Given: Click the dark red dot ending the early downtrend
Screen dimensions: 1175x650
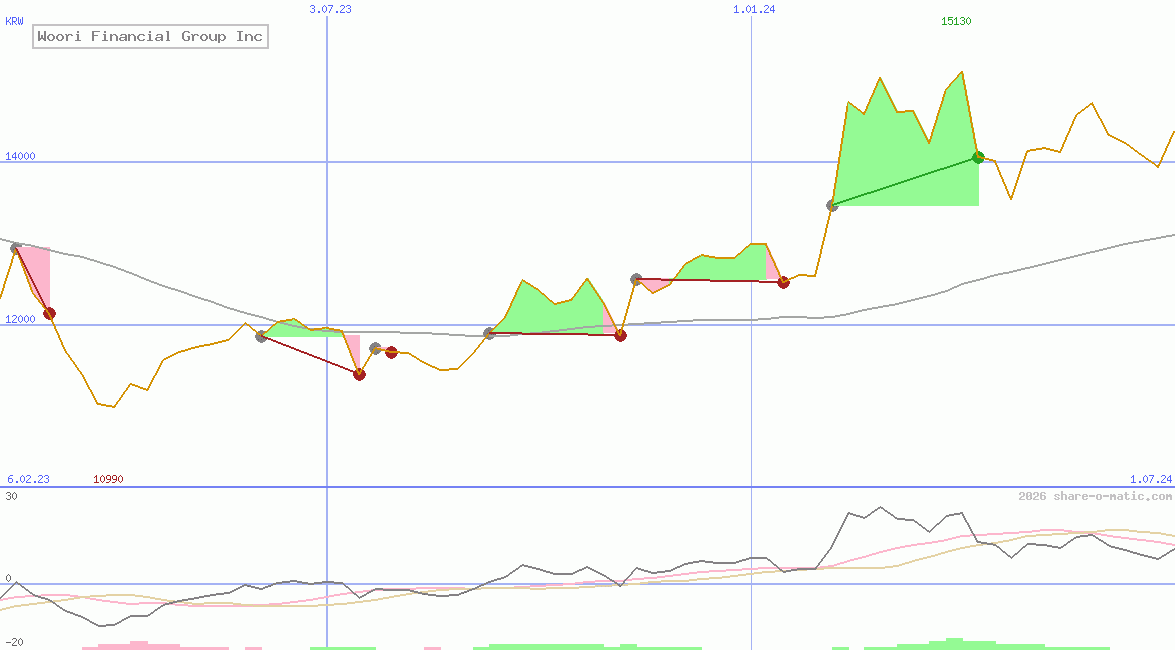Looking at the screenshot, I should click(x=49, y=313).
